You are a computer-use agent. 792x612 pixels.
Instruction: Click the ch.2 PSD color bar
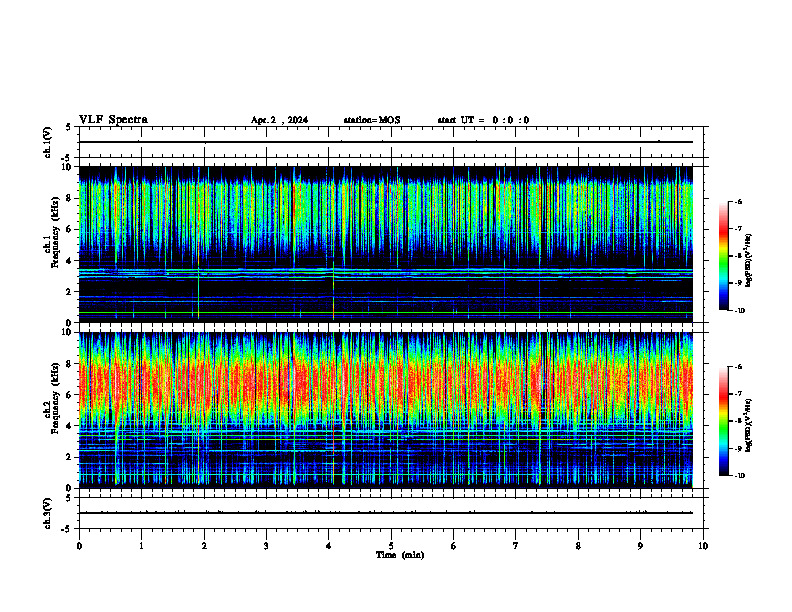pos(723,421)
